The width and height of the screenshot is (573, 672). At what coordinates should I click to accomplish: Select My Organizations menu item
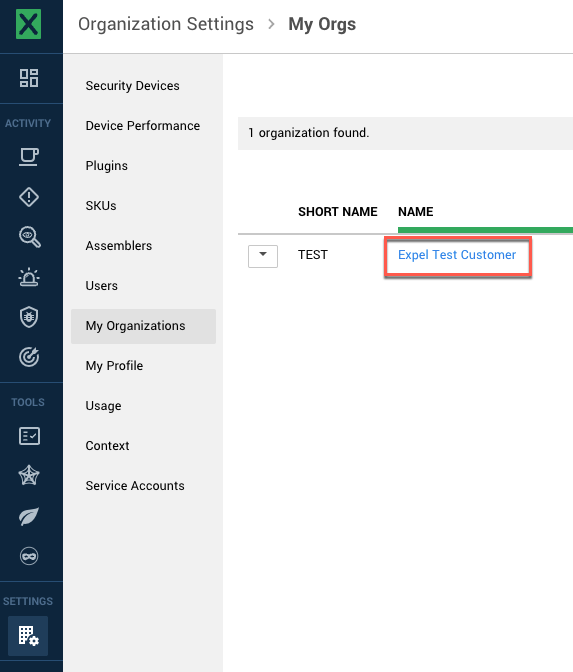(x=143, y=326)
